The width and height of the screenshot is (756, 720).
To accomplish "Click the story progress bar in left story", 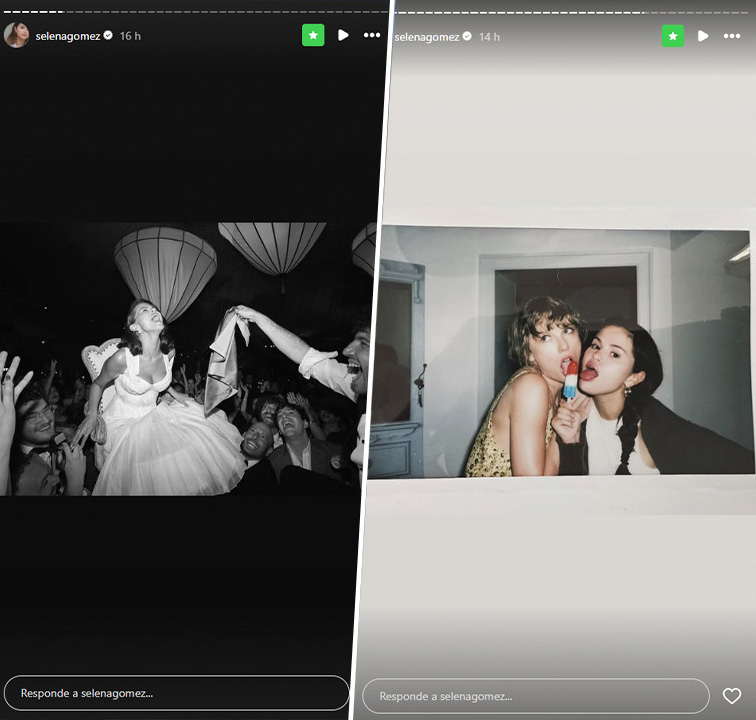I will coord(195,12).
